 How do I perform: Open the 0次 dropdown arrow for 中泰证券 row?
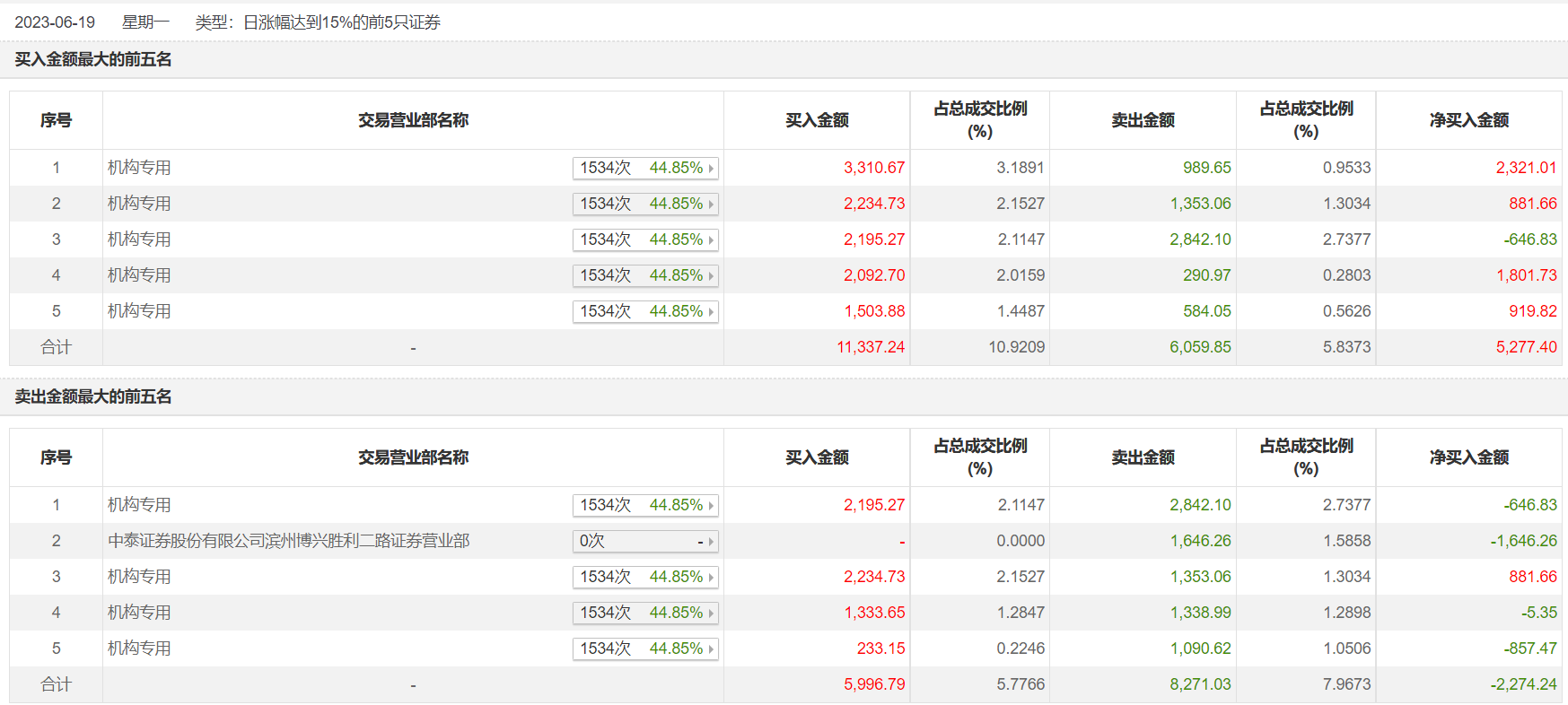pyautogui.click(x=711, y=542)
